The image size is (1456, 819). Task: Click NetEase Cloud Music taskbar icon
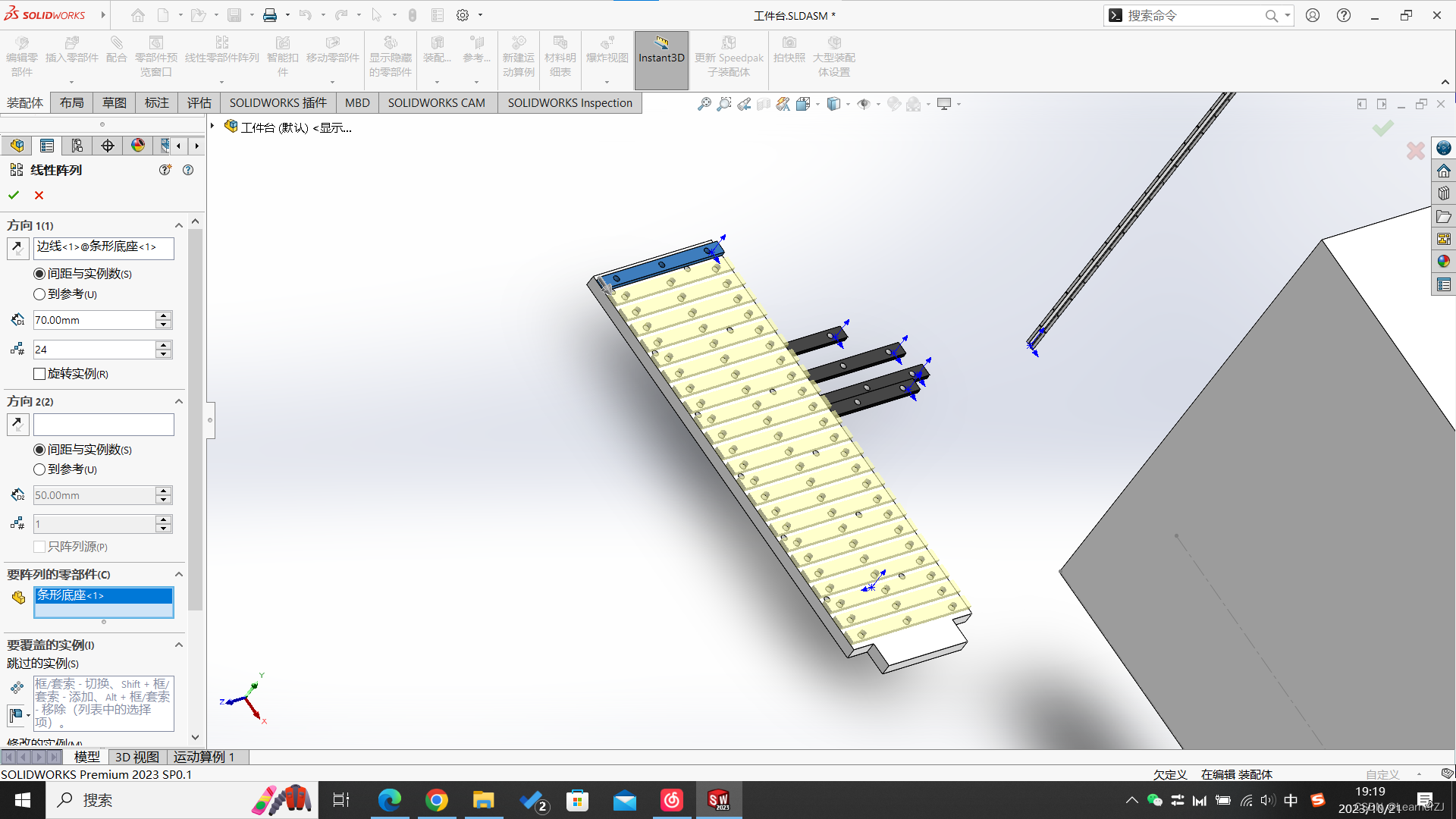tap(672, 800)
